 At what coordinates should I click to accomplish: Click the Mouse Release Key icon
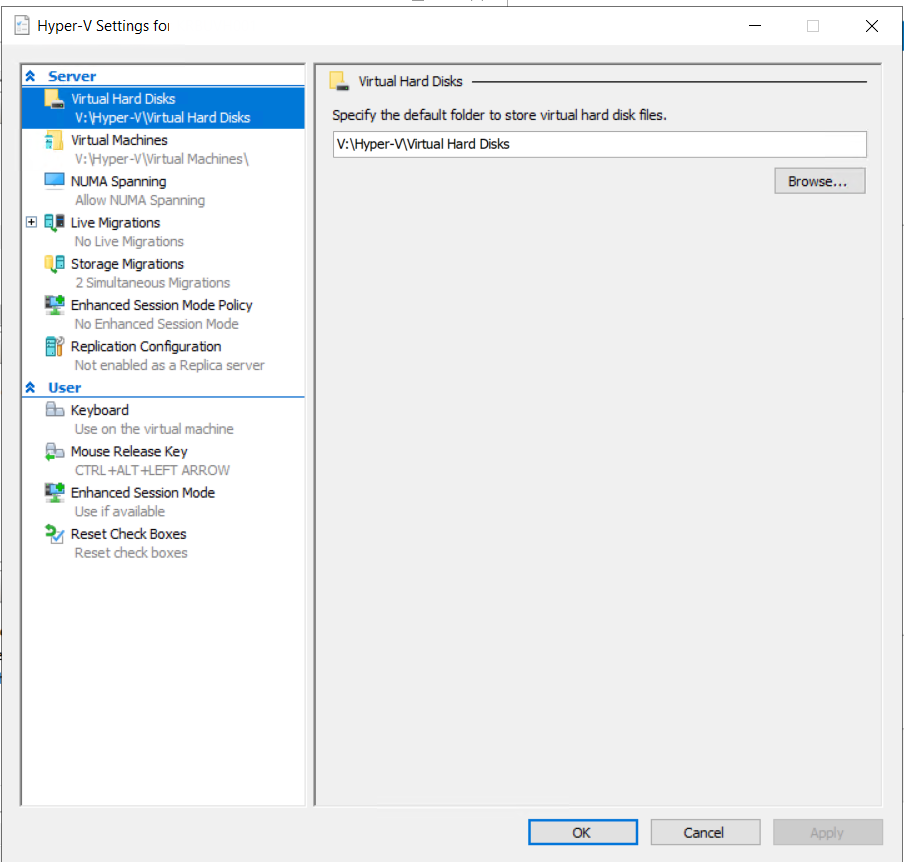54,451
